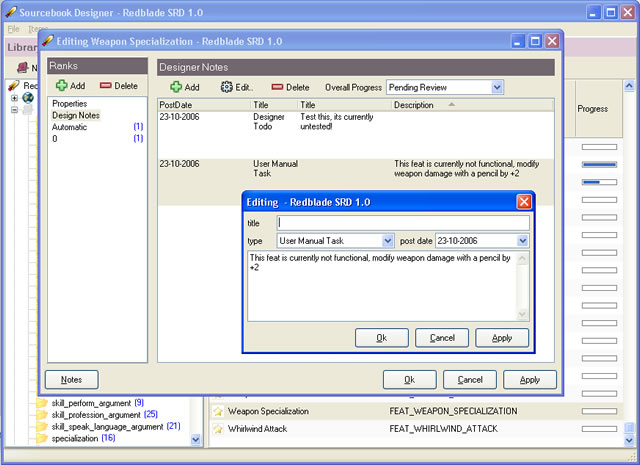Click skill_profession_argument folder icon
This screenshot has height=465, width=640.
coord(42,415)
